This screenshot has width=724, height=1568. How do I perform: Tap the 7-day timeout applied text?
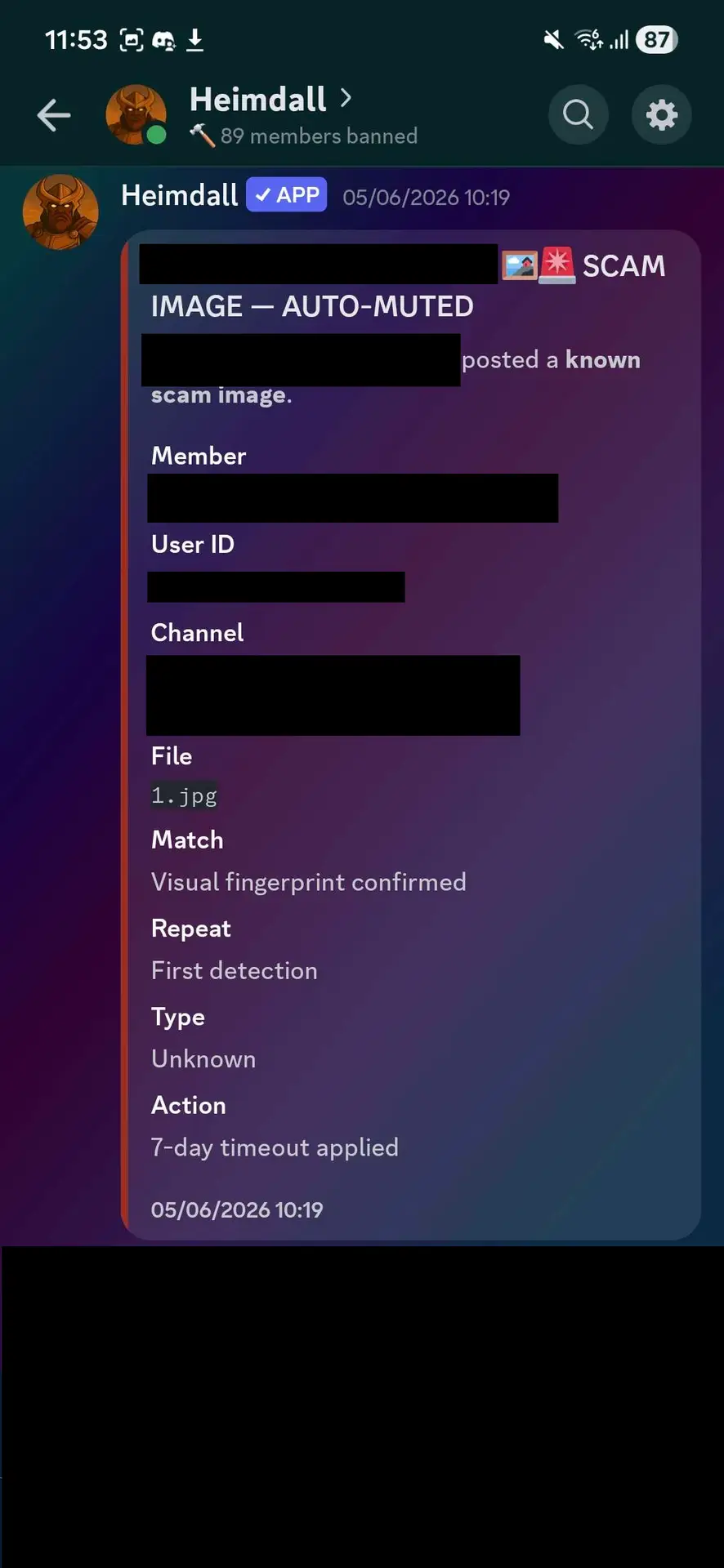(275, 1147)
